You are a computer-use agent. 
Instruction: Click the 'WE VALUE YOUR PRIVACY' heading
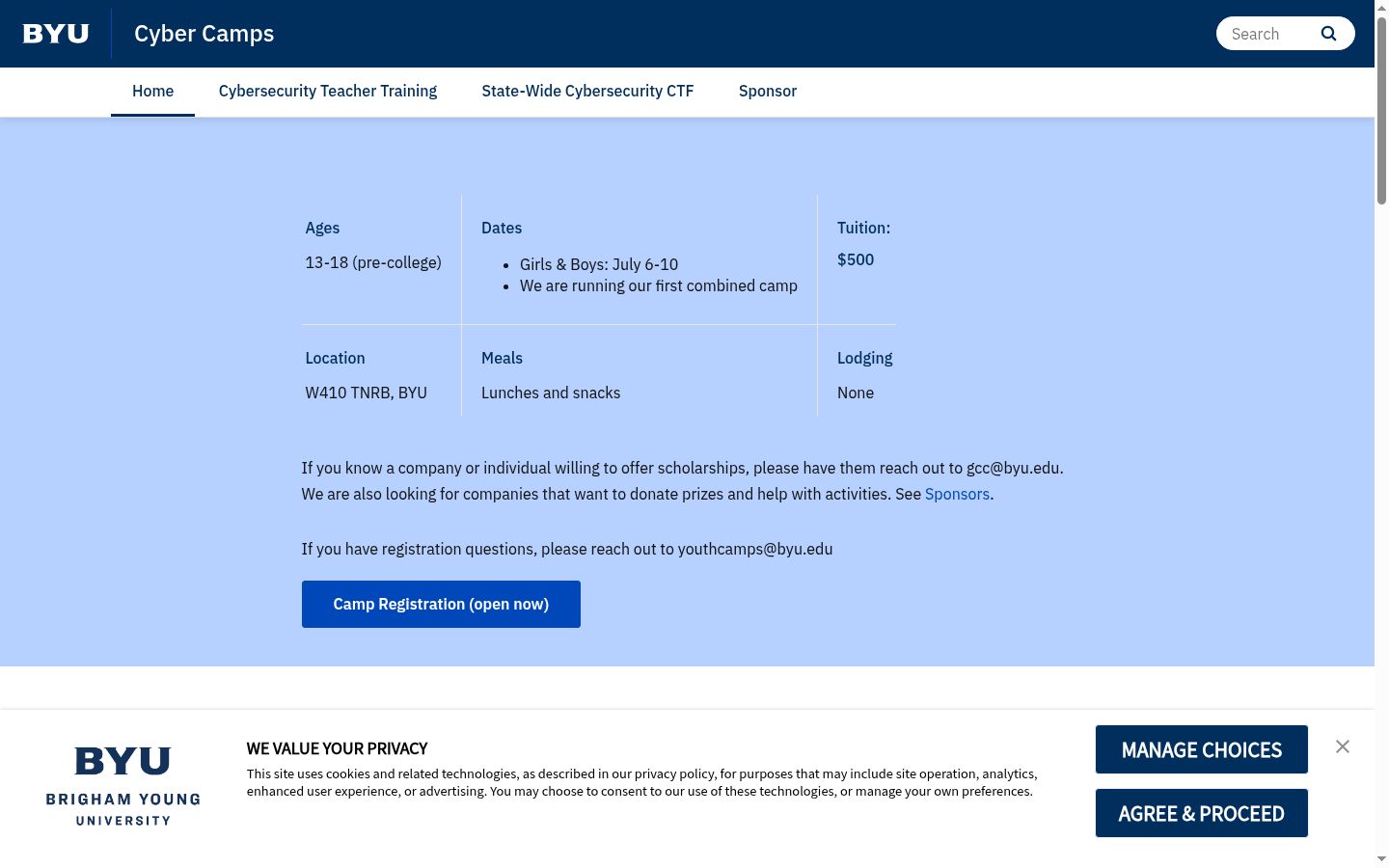[x=338, y=748]
